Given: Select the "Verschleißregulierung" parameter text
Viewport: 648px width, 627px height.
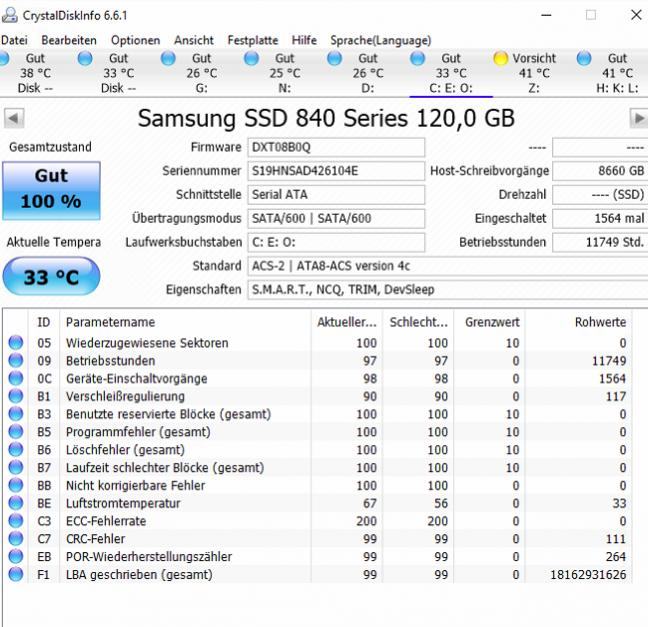Looking at the screenshot, I should point(125,396).
